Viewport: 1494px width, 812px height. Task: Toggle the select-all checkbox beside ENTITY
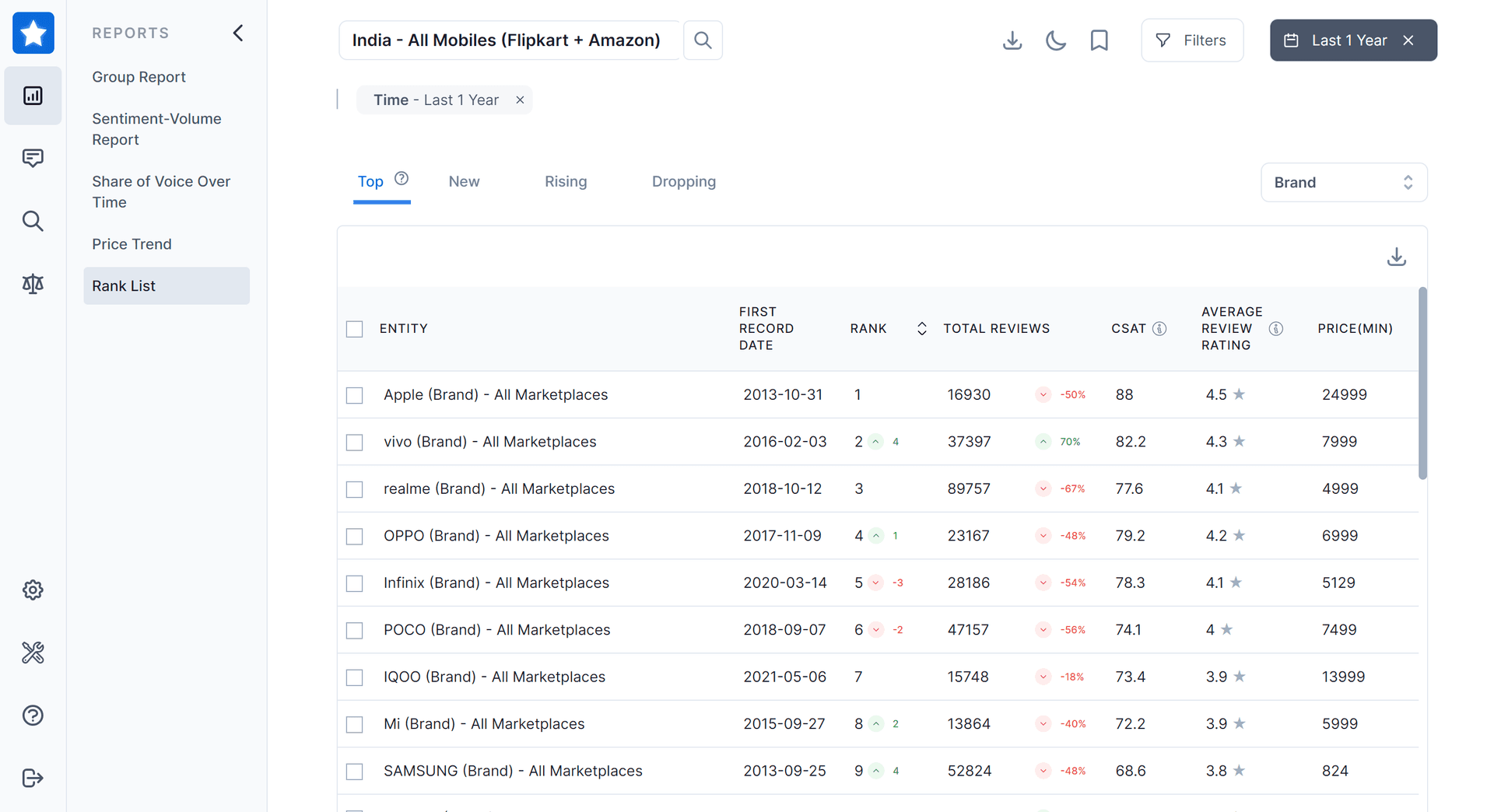point(355,329)
